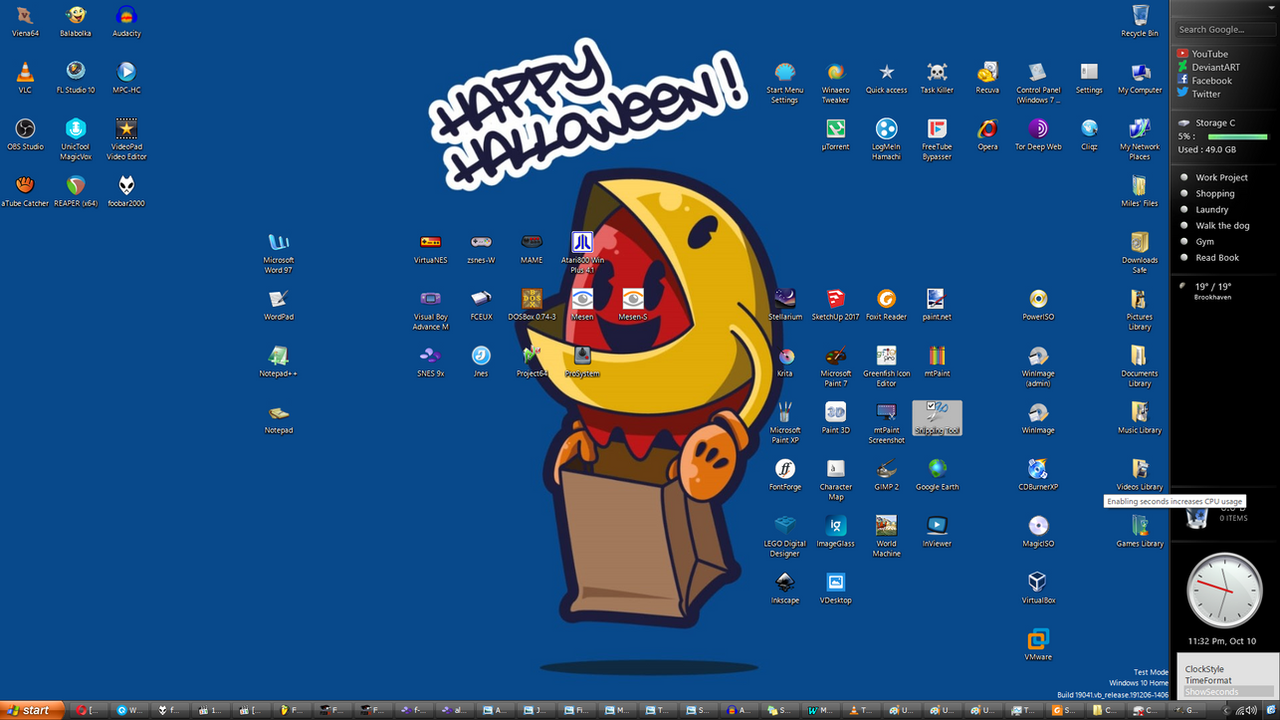
Task: Select the Tor Deep Web icon
Action: point(1038,134)
